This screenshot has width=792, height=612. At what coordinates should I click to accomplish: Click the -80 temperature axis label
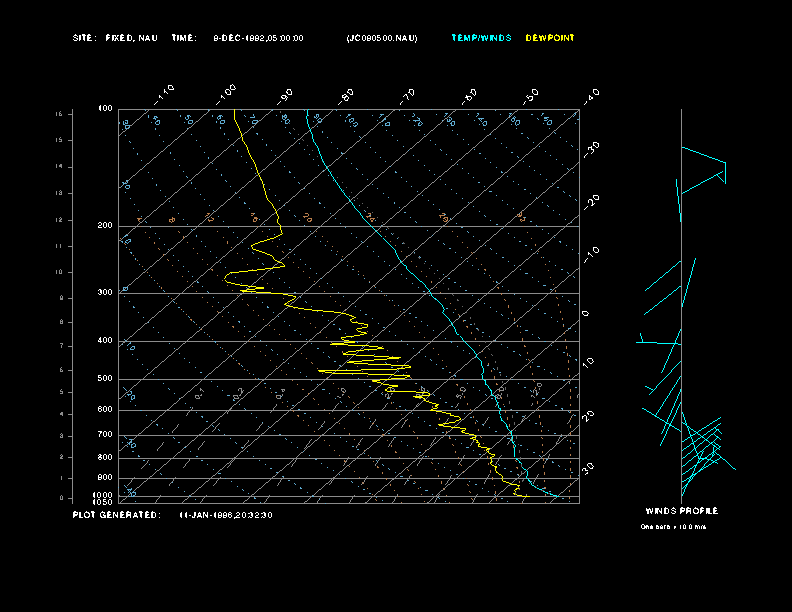pyautogui.click(x=347, y=95)
